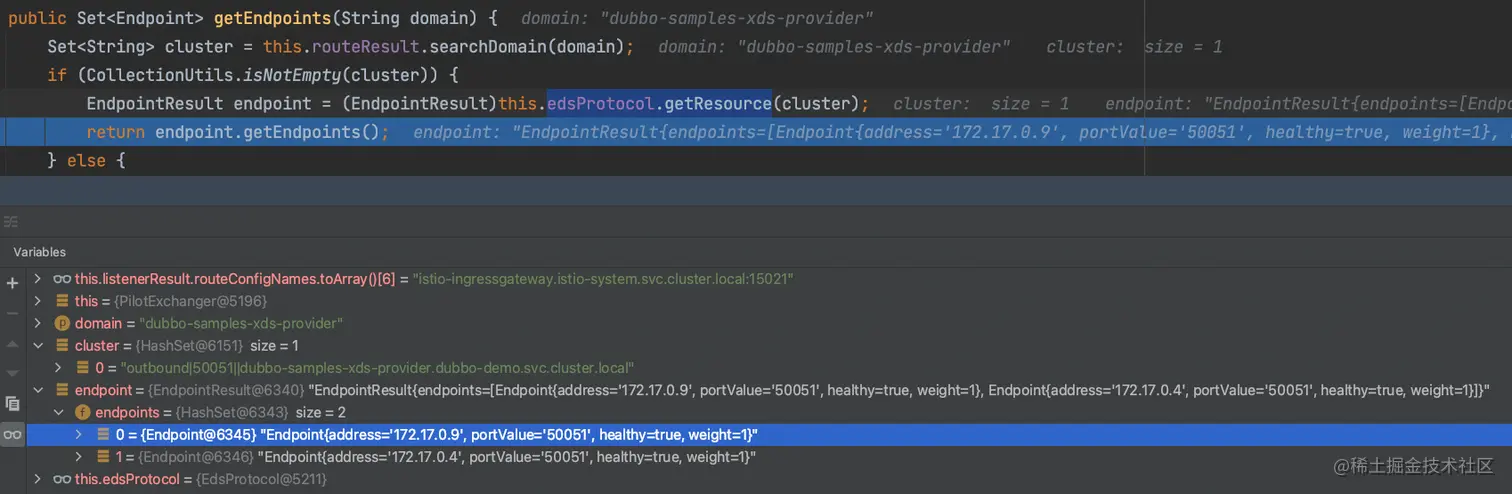Click the return endpoint.getEndpoints() line

pyautogui.click(x=756, y=132)
